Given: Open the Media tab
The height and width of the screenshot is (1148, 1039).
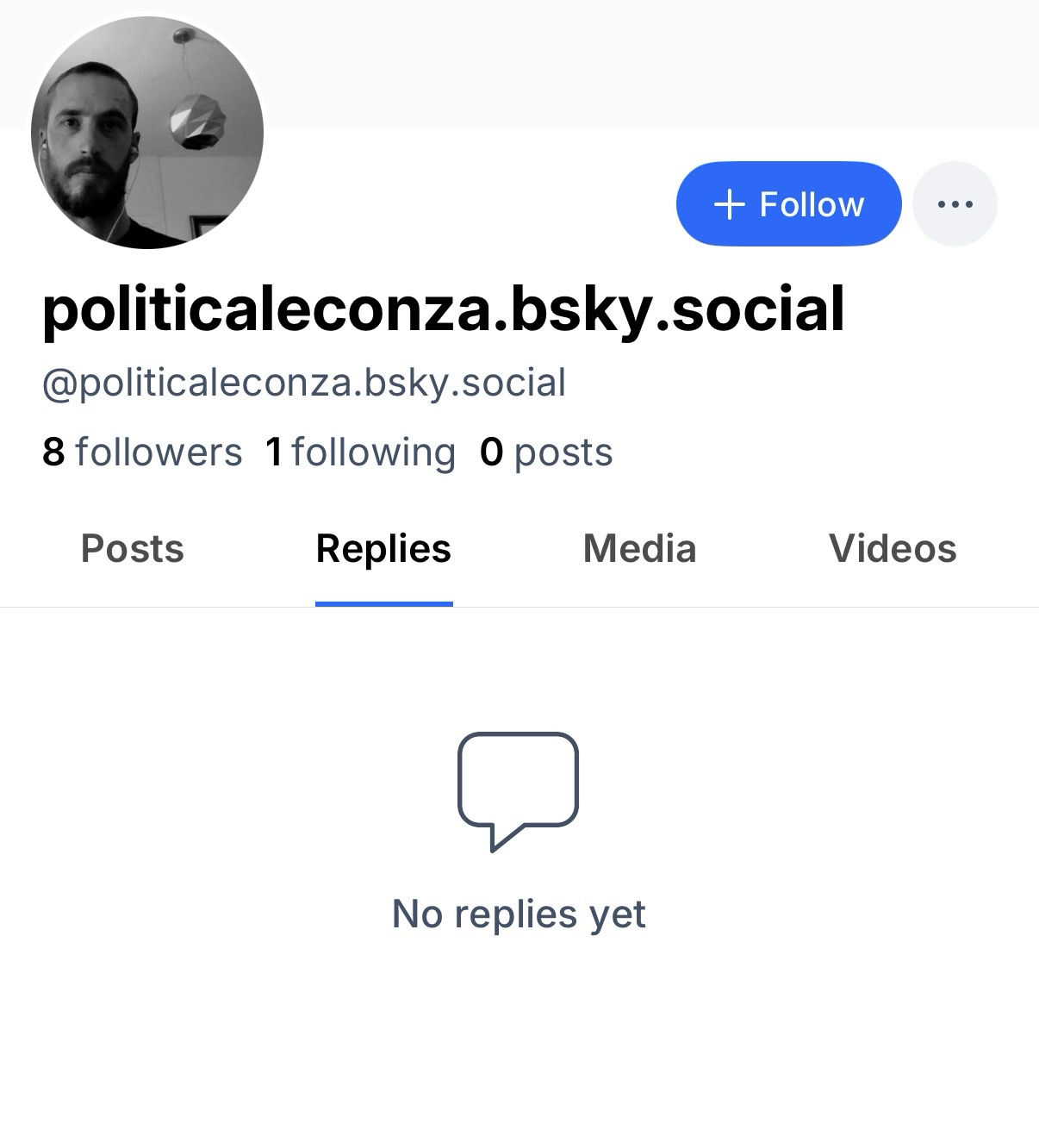Looking at the screenshot, I should [639, 549].
